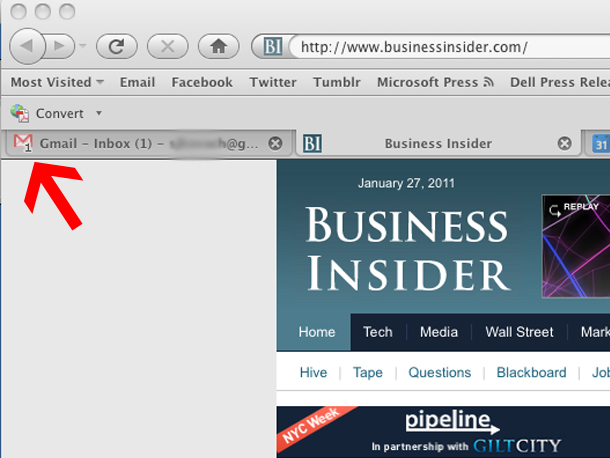The image size is (610, 458).
Task: Open the Email bookmark
Action: pyautogui.click(x=137, y=82)
